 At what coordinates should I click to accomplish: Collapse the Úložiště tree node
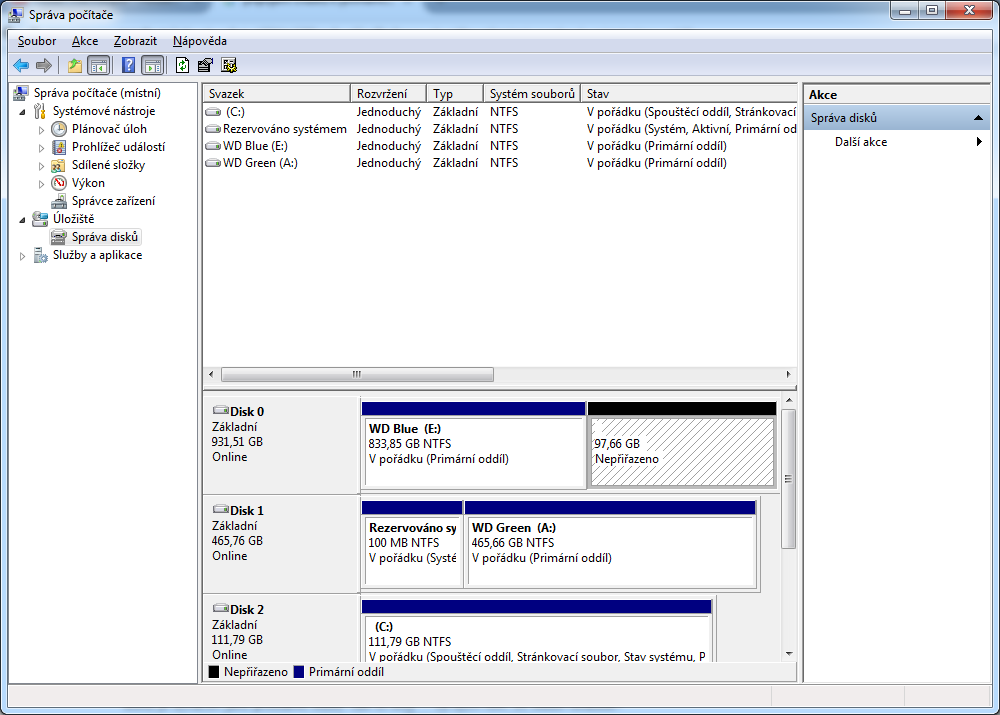(22, 219)
